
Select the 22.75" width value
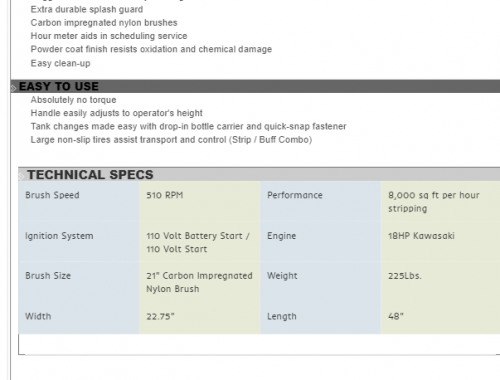tap(160, 316)
